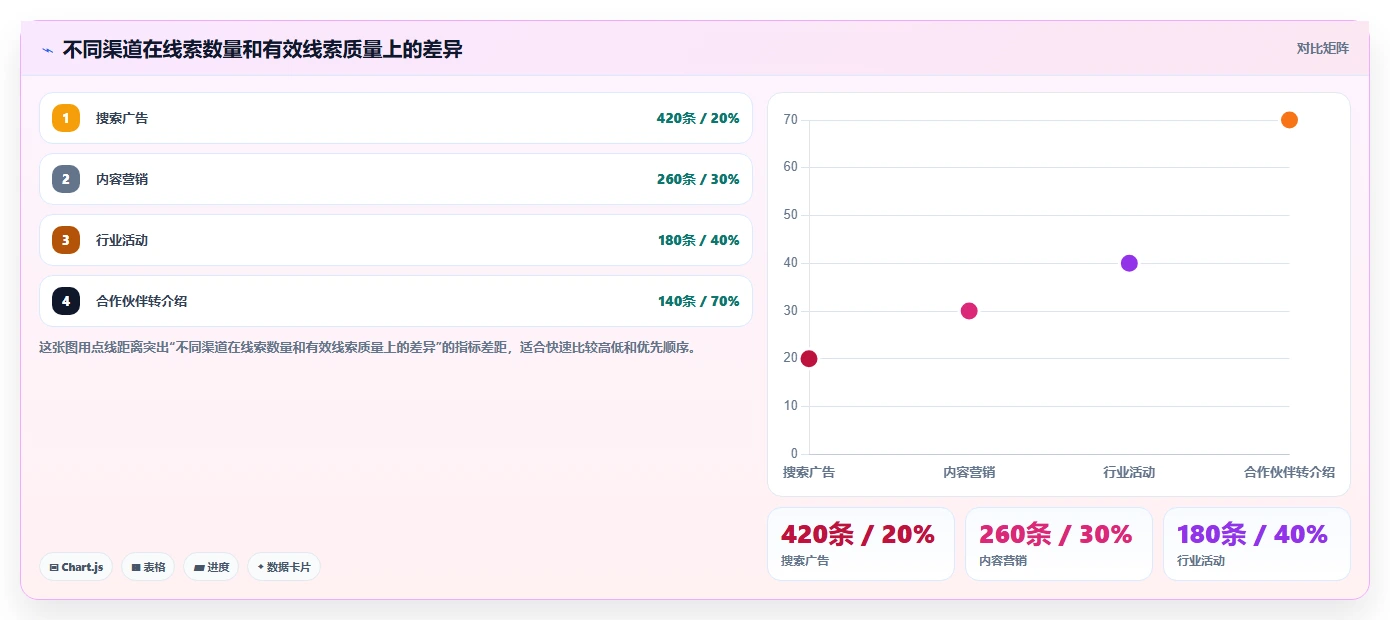Click the 合作伙伴转介绍 x-axis label
The image size is (1390, 620).
(x=1289, y=472)
